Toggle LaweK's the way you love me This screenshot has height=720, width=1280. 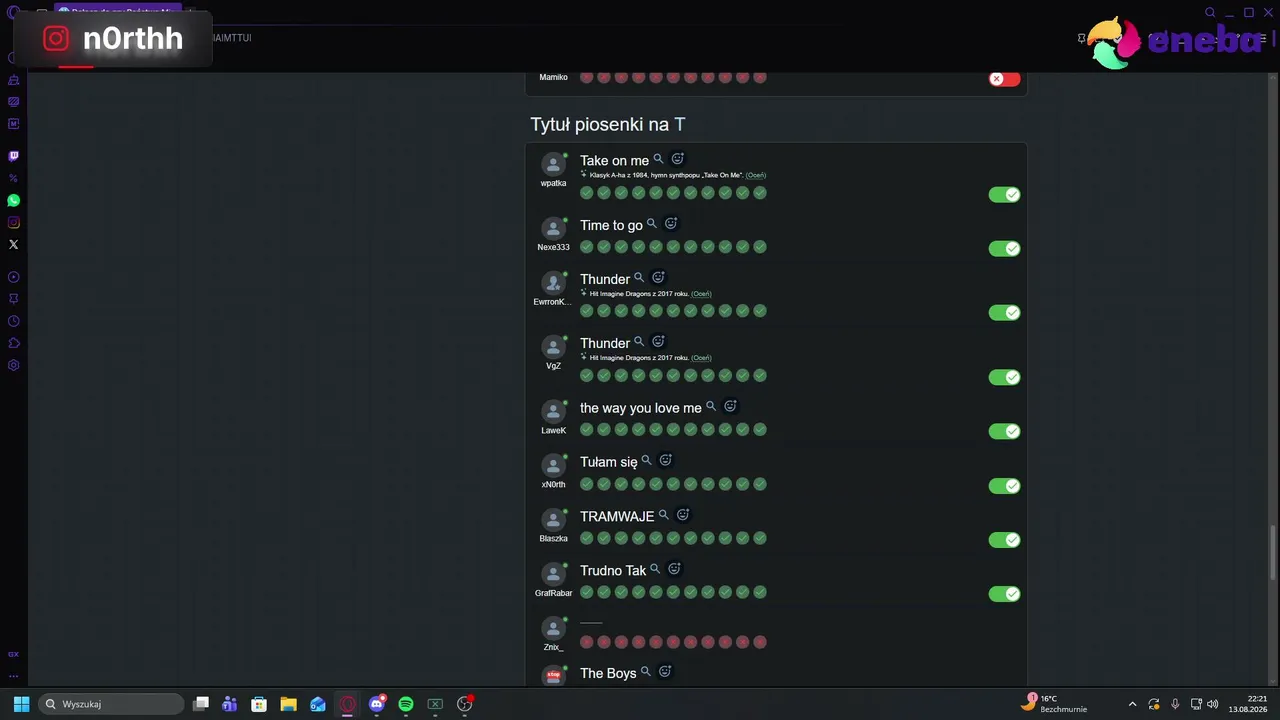(x=1004, y=431)
